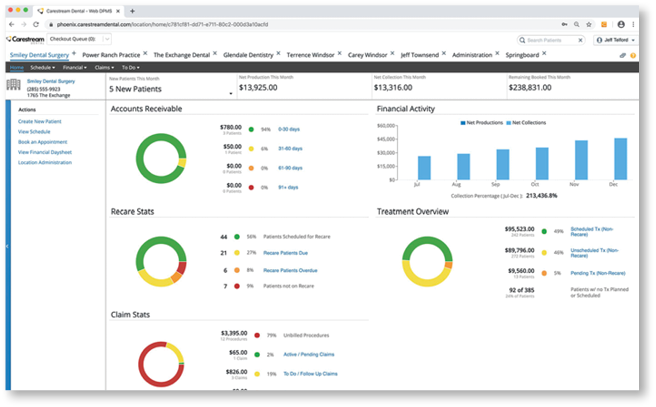Screen dimensions: 656x407
Task: Click the building icon beside Smiley Dental Surgery
Action: 13,84
